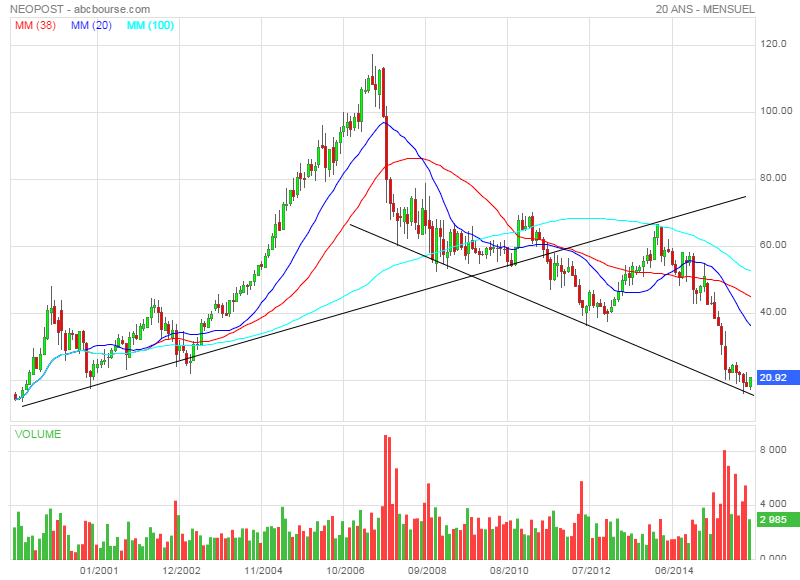Viewport: 800px width, 580px height.
Task: Click the 09/2008 date axis label
Action: point(427,570)
